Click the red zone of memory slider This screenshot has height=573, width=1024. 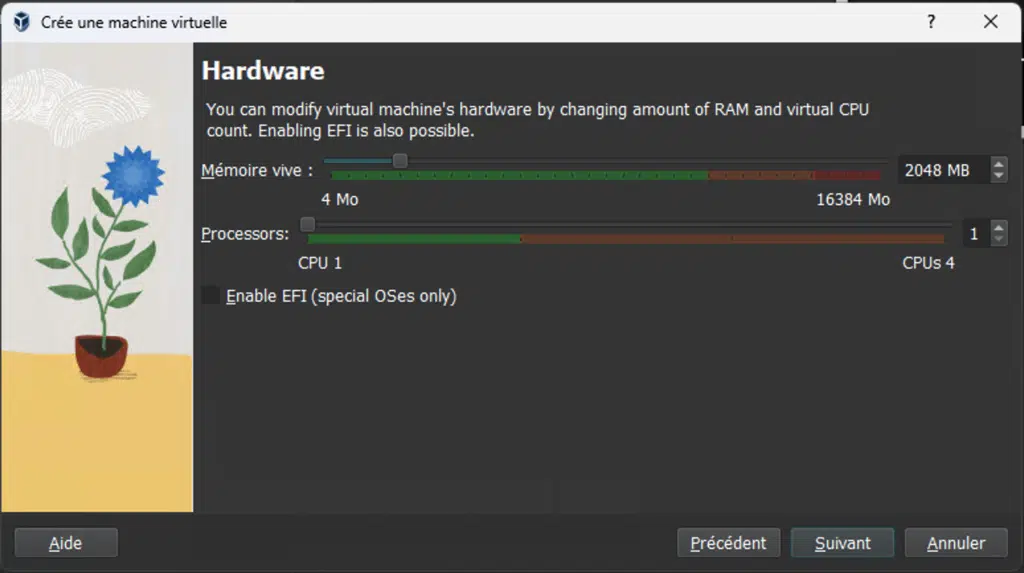[x=847, y=175]
